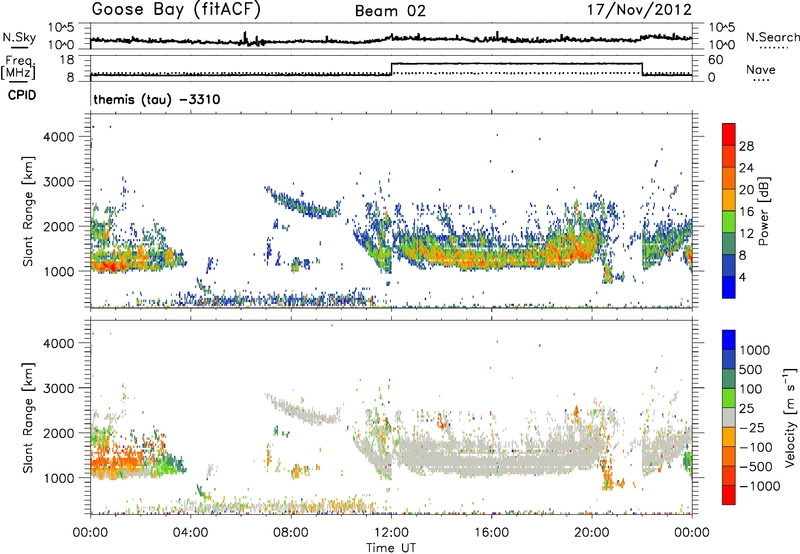Image resolution: width=800 pixels, height=554 pixels.
Task: Click the "28" Power colorbar label
Action: point(746,146)
